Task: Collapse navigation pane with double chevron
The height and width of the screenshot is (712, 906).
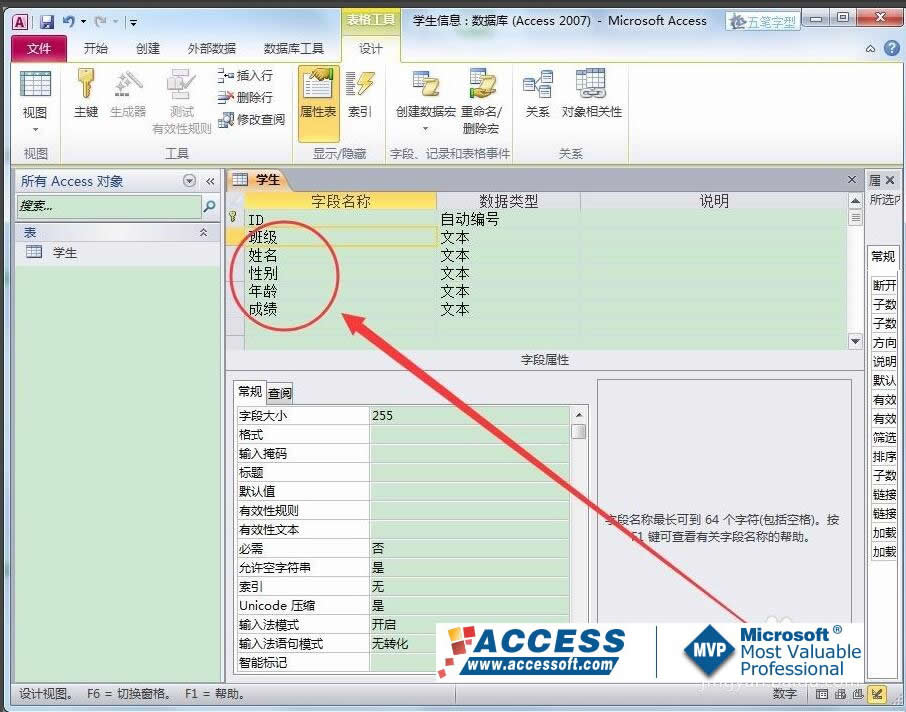Action: (210, 181)
